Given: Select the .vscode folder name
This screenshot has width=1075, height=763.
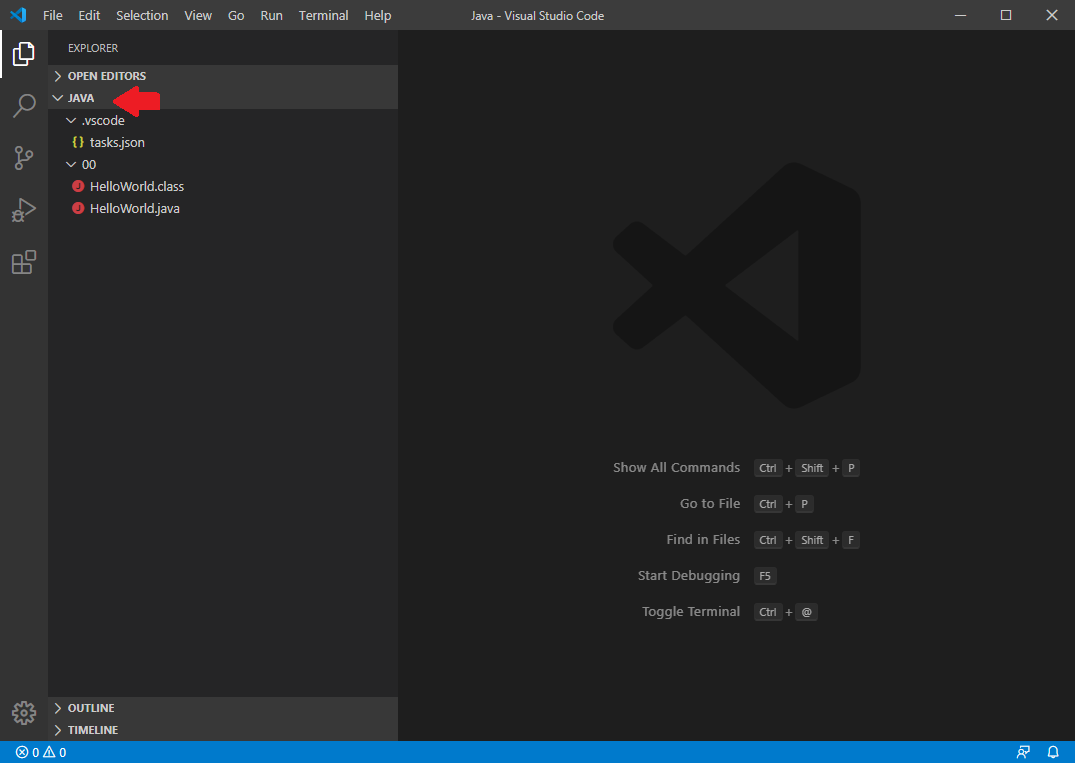Looking at the screenshot, I should coord(103,121).
